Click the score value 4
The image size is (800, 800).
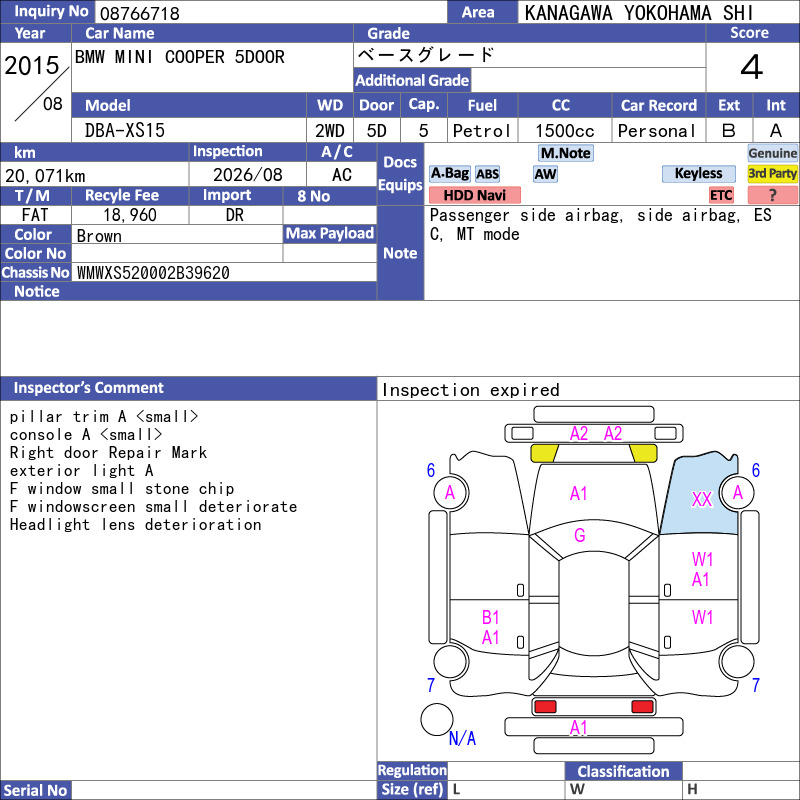pos(752,67)
